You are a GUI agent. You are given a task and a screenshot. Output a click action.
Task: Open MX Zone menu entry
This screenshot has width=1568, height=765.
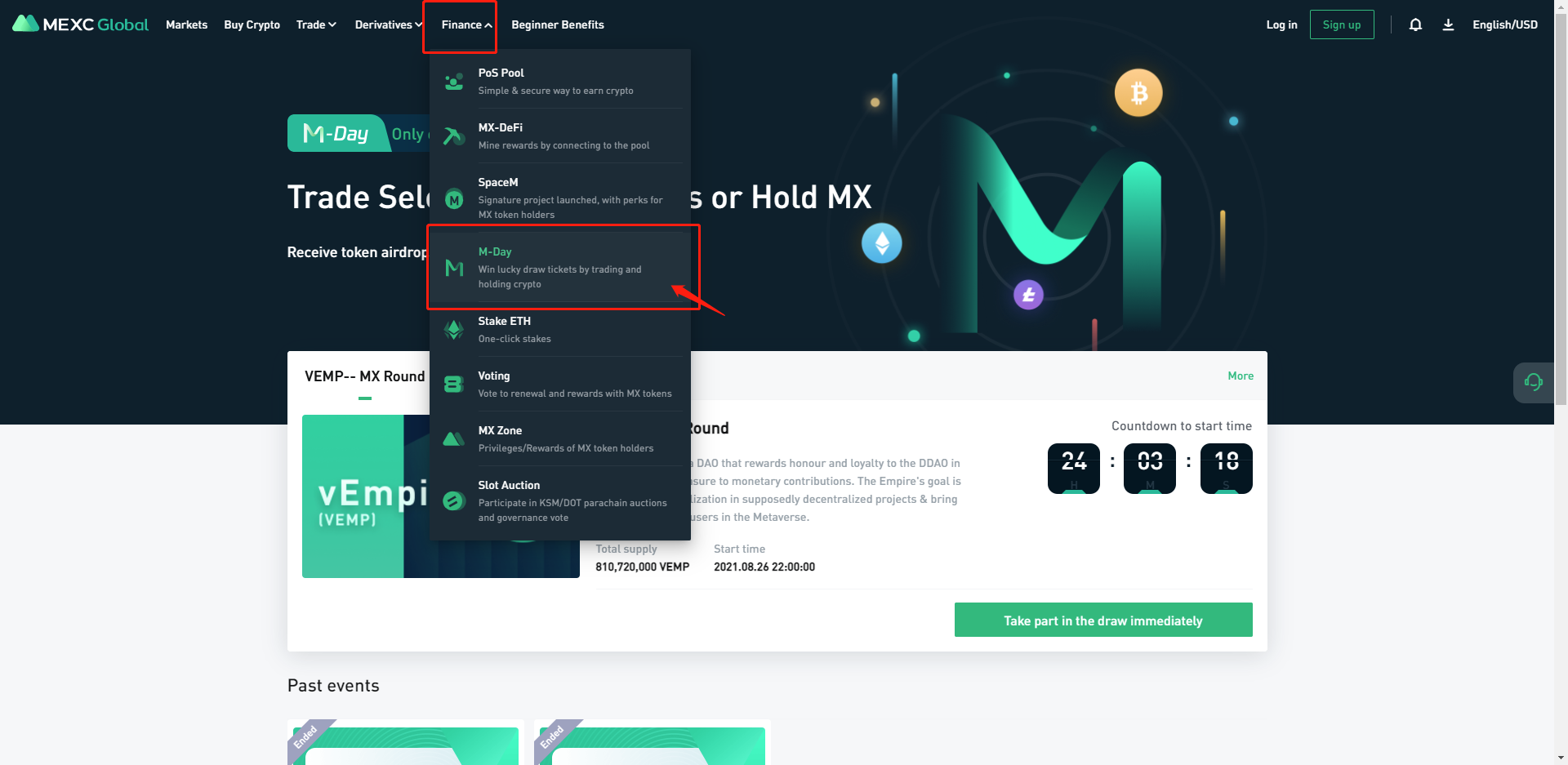coord(560,439)
